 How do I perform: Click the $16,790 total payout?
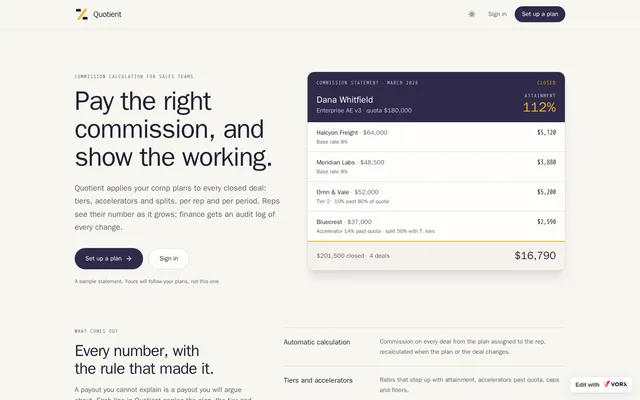[x=535, y=256]
